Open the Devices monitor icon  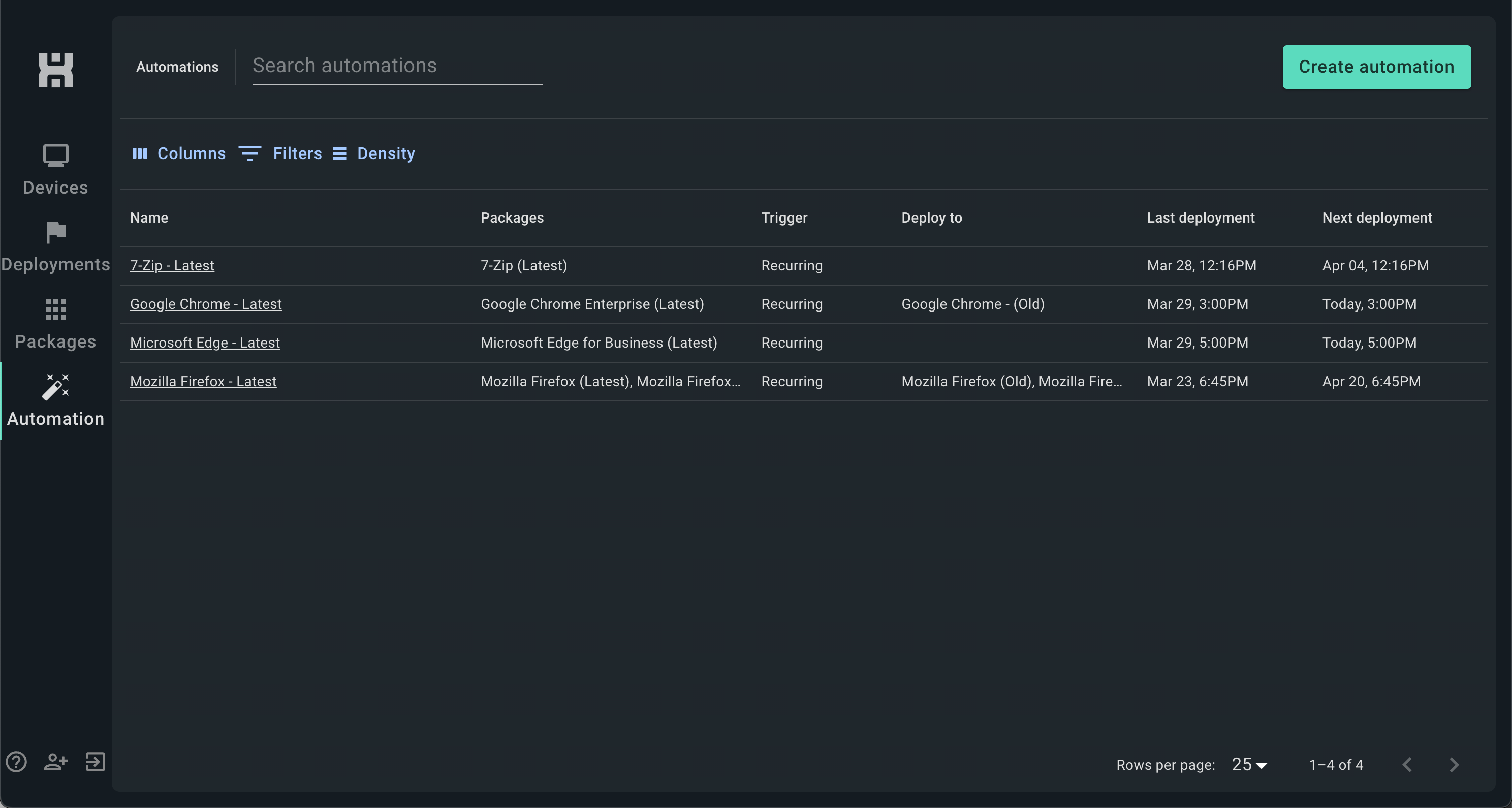[56, 156]
